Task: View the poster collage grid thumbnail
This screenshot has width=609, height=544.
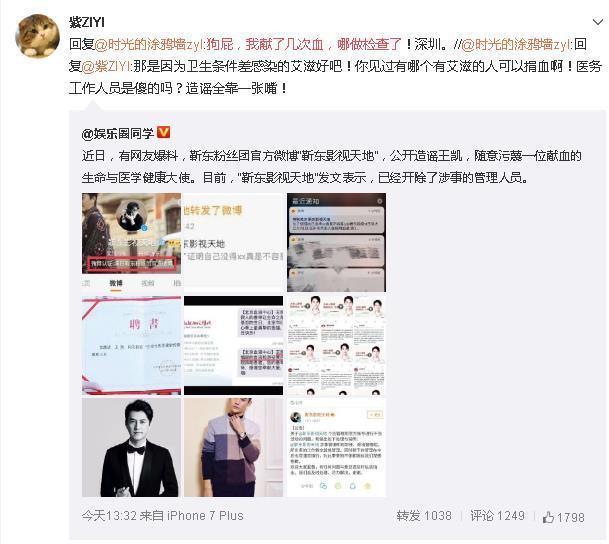Action: pyautogui.click(x=336, y=345)
